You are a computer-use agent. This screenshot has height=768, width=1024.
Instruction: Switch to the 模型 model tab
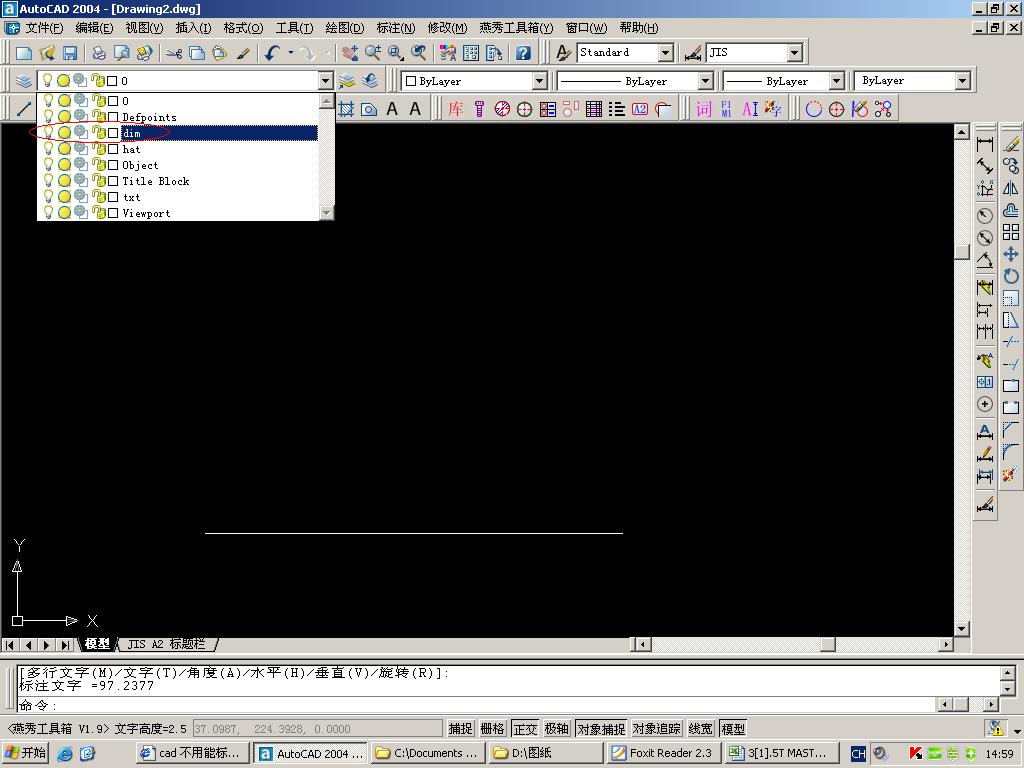tap(97, 644)
